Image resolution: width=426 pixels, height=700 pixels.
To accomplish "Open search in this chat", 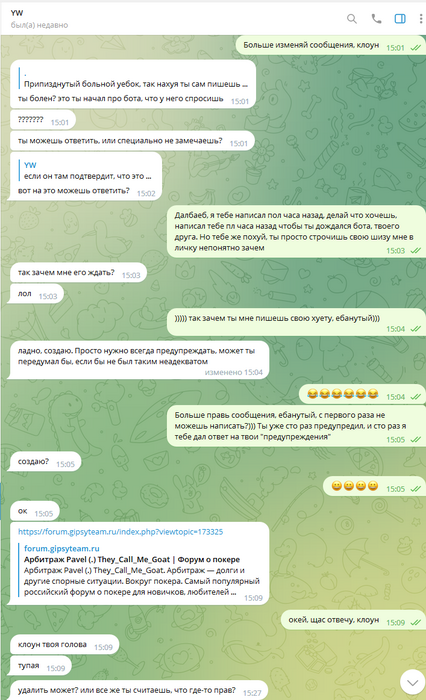I will coord(352,19).
